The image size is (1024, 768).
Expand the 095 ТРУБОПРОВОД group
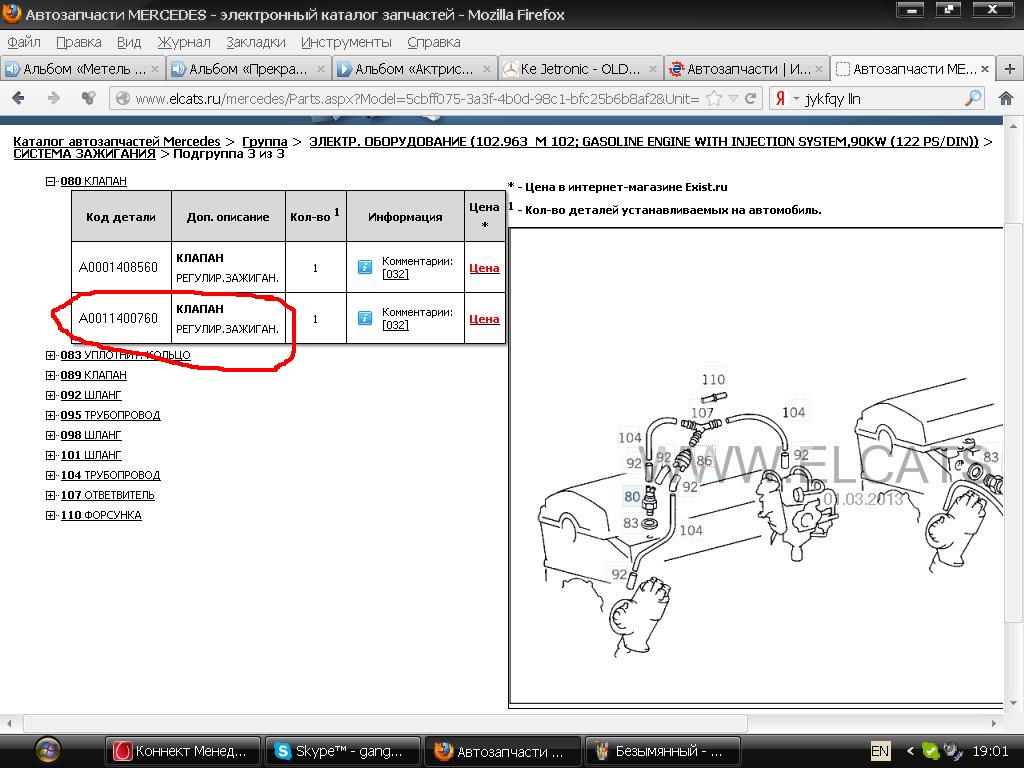tap(50, 415)
